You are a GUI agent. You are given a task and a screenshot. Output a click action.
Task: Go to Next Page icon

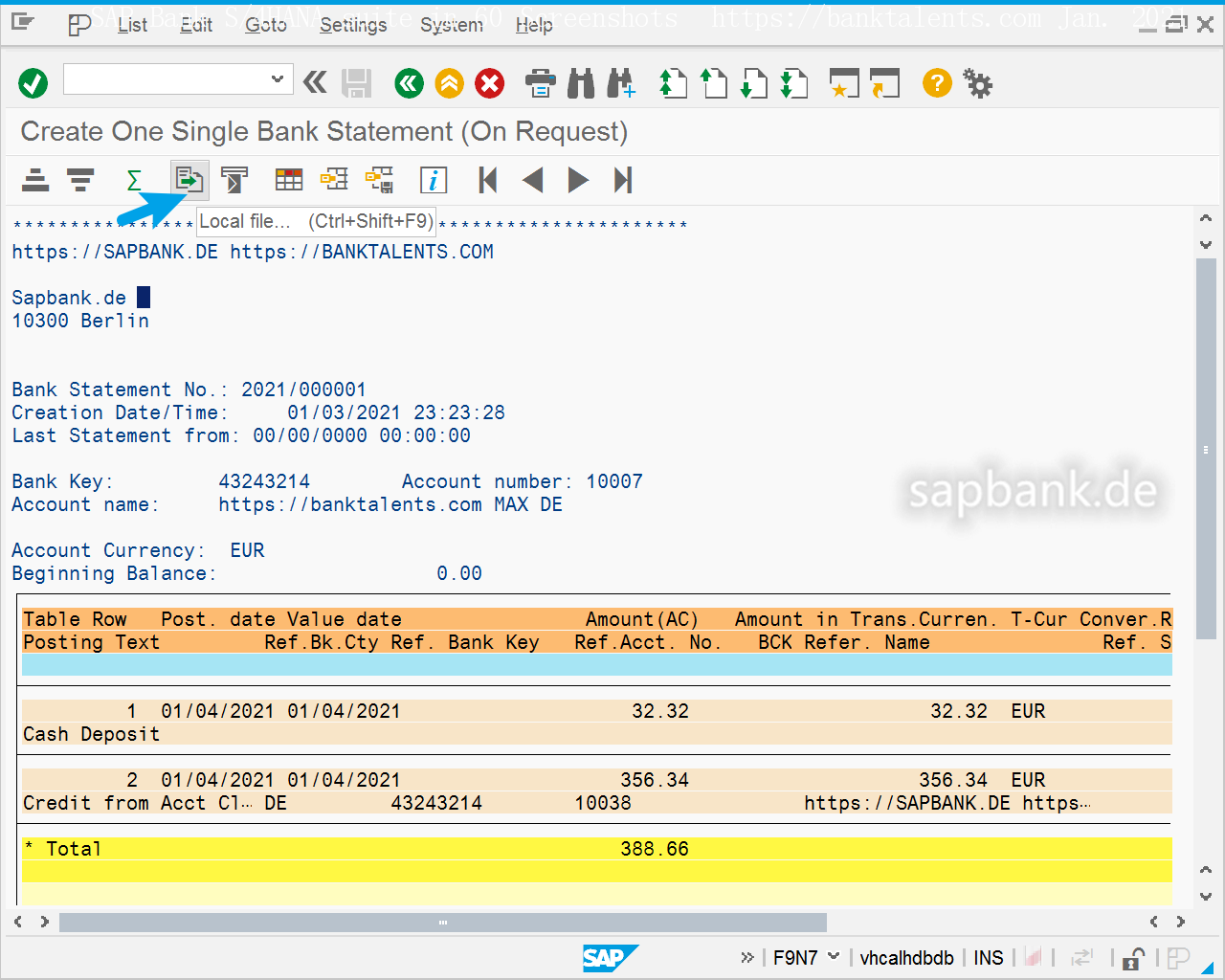tap(754, 83)
